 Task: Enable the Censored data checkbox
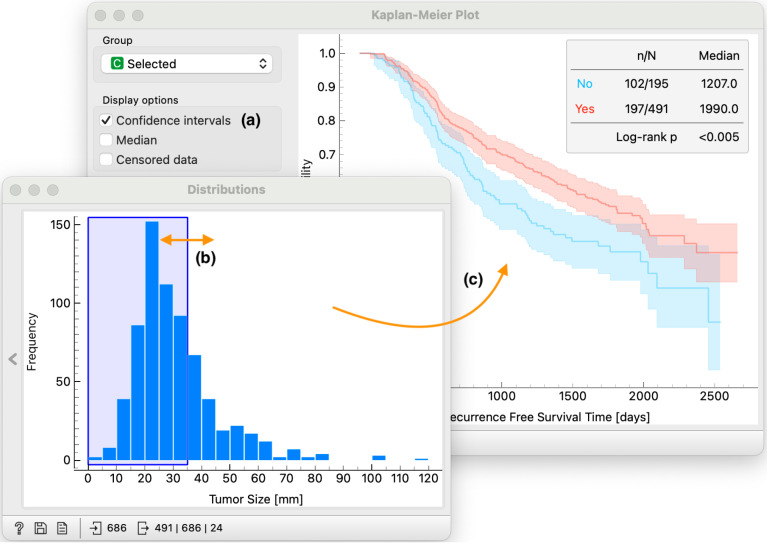[x=106, y=160]
